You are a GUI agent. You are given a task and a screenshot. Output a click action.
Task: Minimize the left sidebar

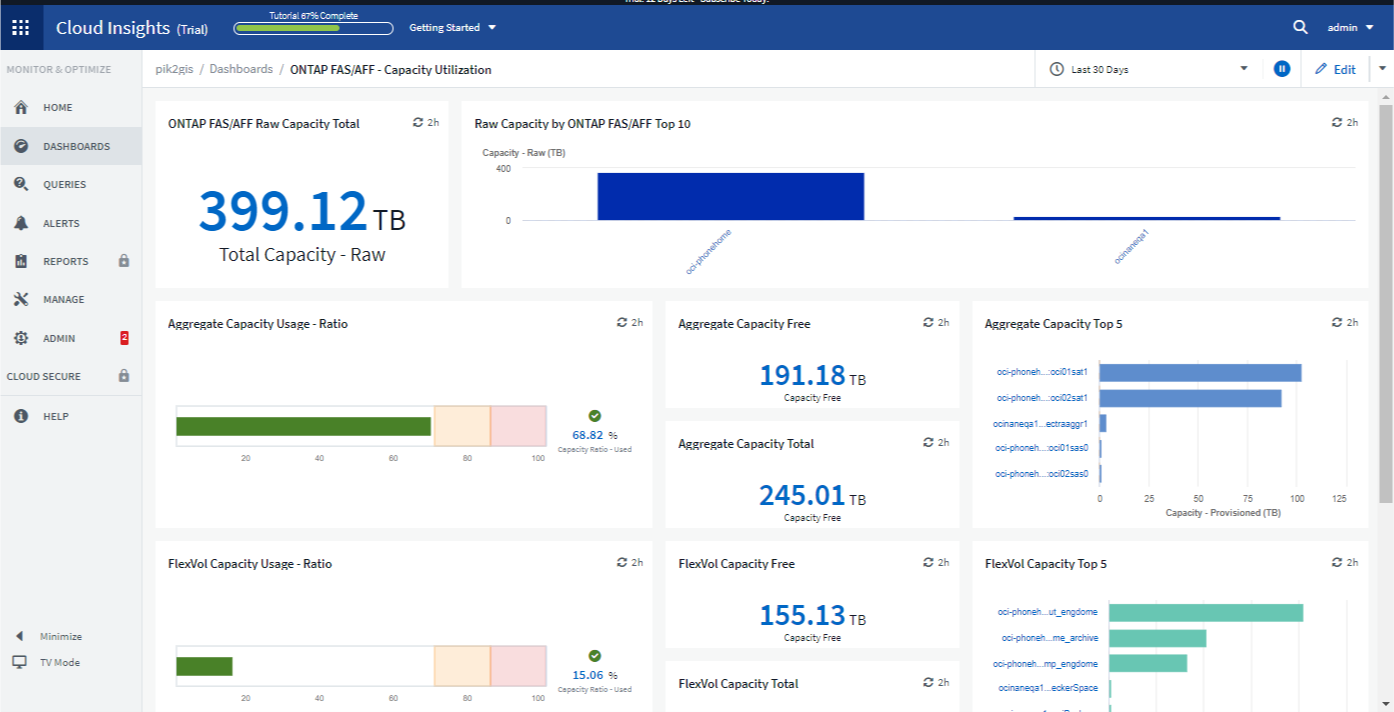(48, 636)
